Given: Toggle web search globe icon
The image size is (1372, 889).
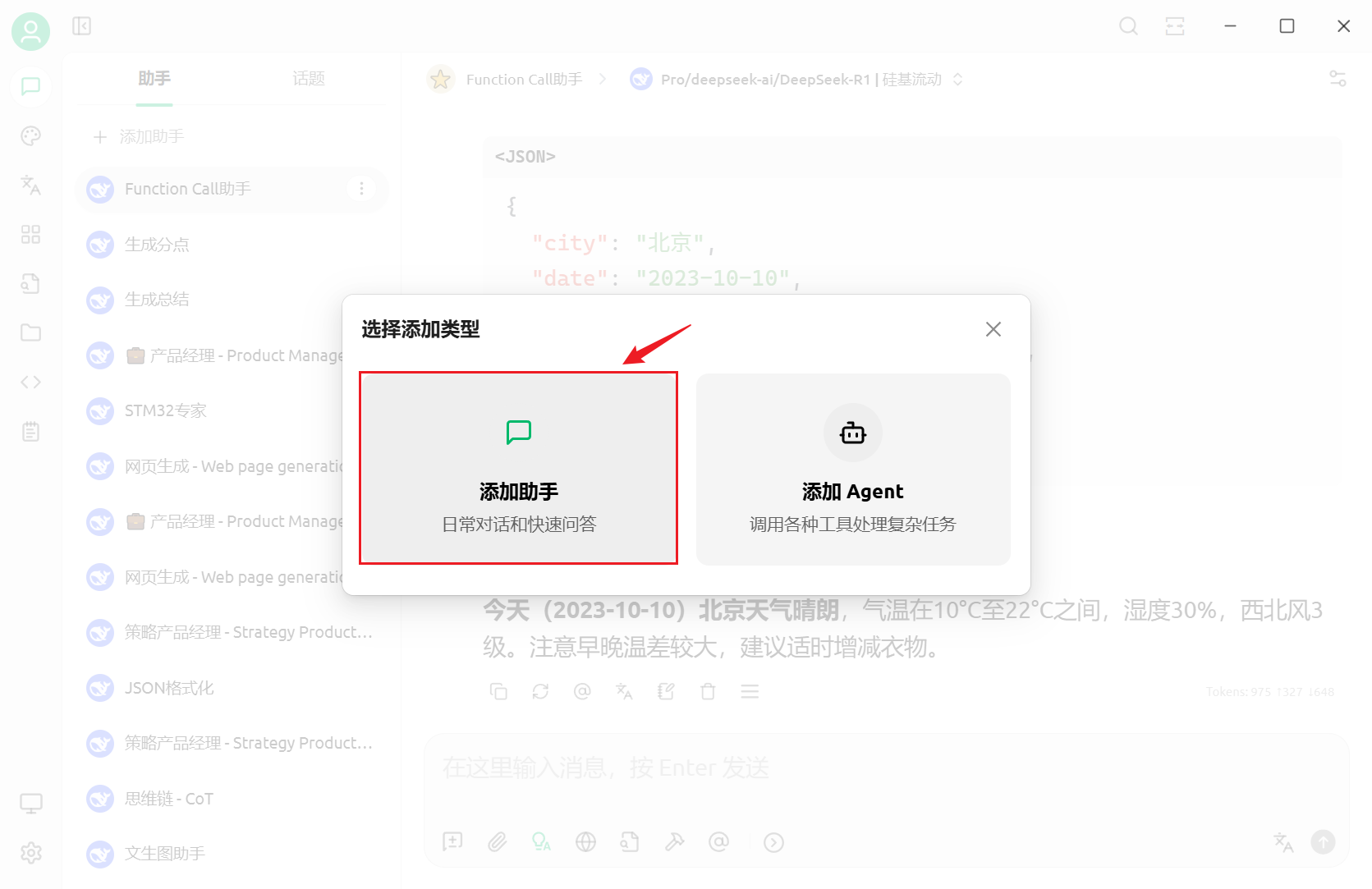Looking at the screenshot, I should (x=585, y=842).
